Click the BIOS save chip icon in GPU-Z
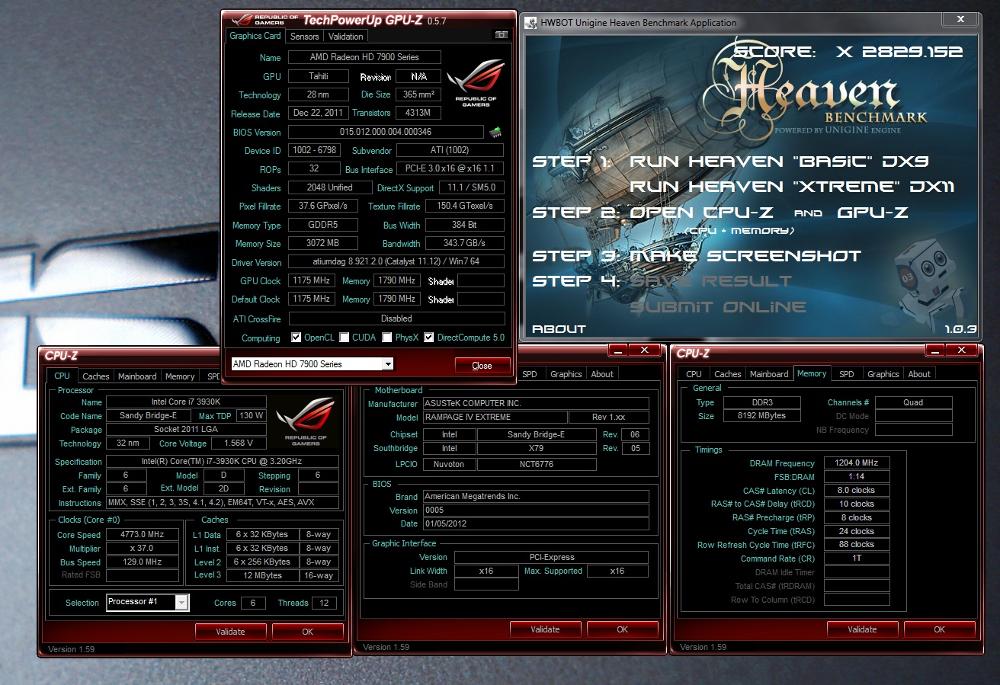 495,132
